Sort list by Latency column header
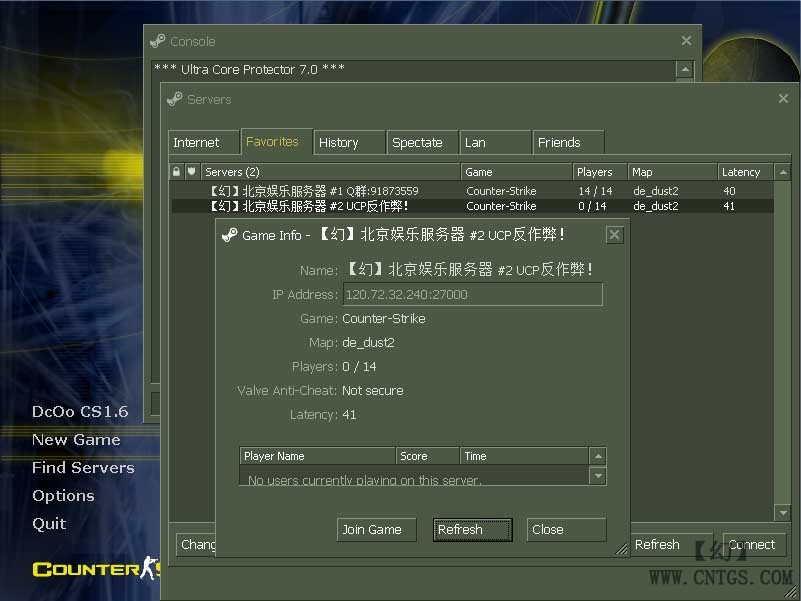Image resolution: width=801 pixels, height=601 pixels. pyautogui.click(x=745, y=172)
